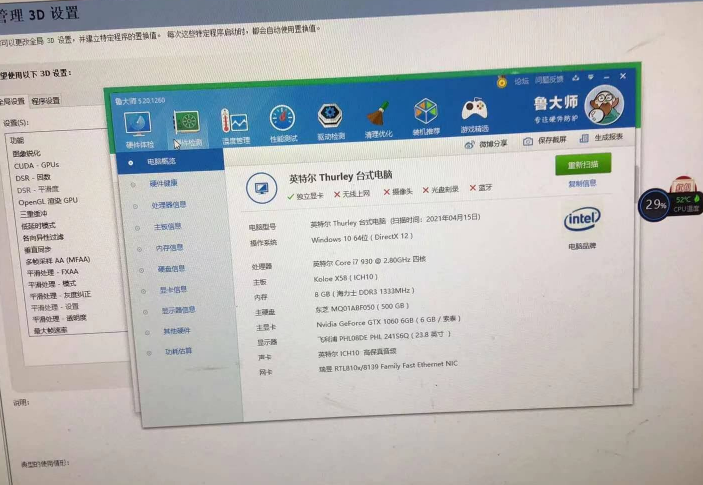Click the gold medal icon in title bar

click(x=502, y=82)
